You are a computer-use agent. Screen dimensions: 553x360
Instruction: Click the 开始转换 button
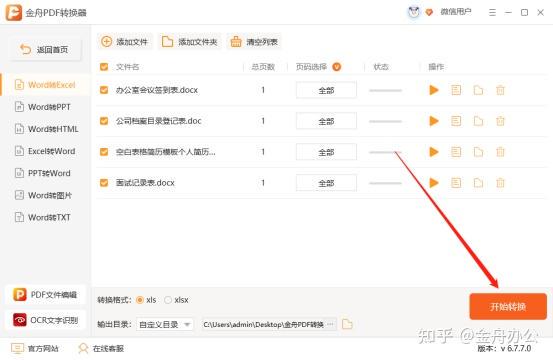[508, 306]
